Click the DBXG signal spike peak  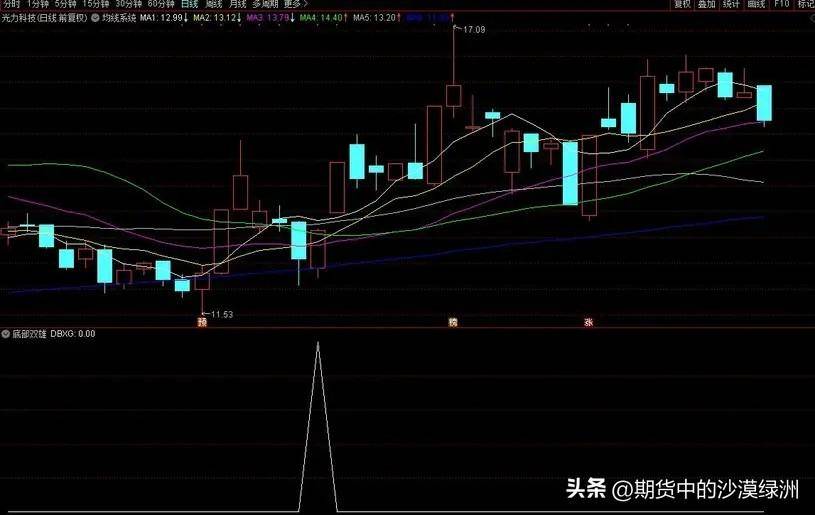click(318, 343)
